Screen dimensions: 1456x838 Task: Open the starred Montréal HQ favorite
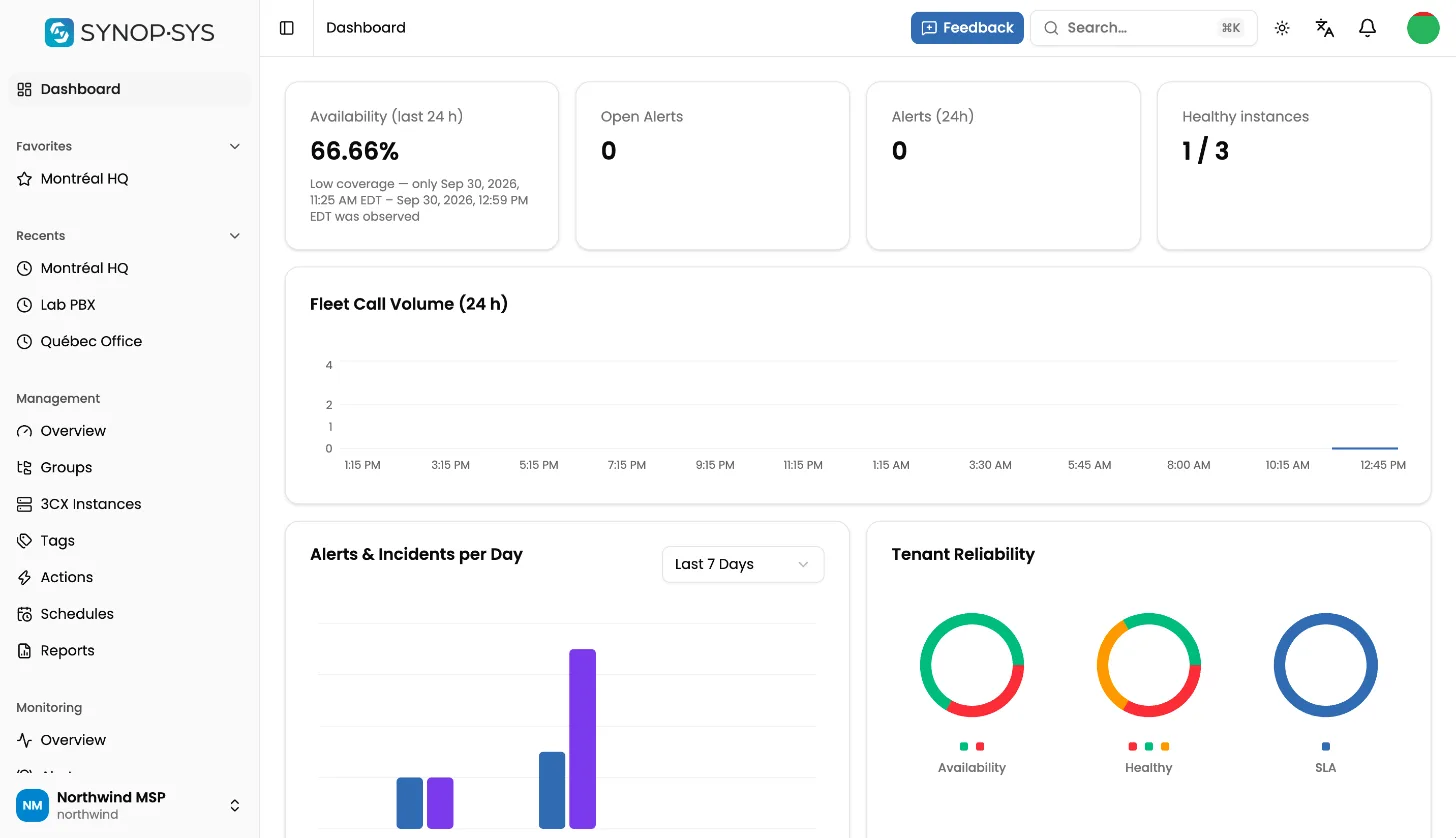coord(130,179)
